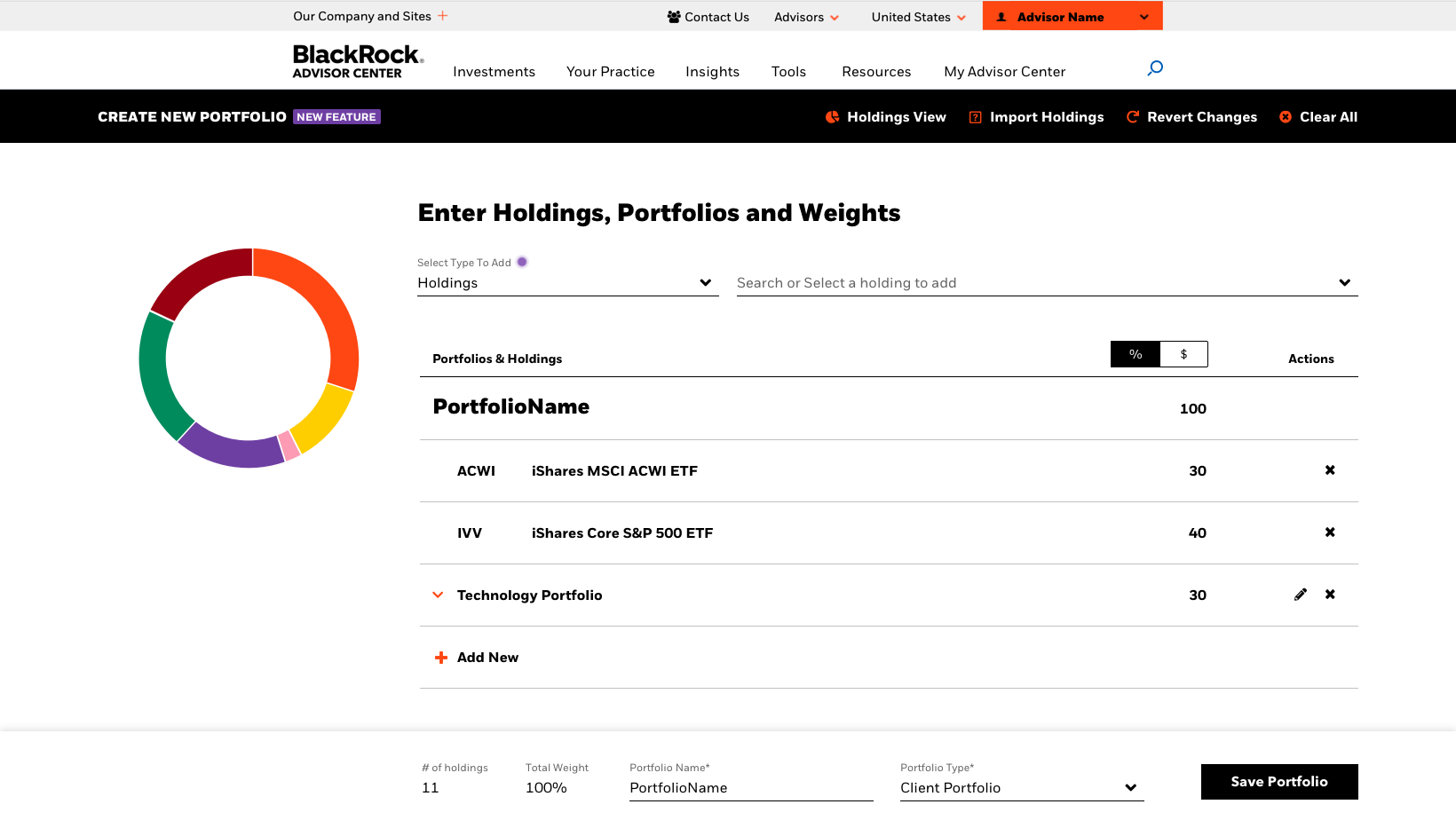This screenshot has width=1456, height=828.
Task: Open the Portfolio Type dropdown
Action: point(1022,788)
